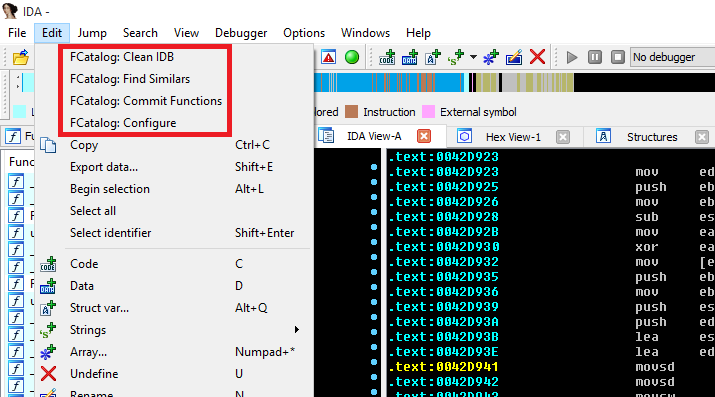Click the red X Undefine toolbar icon

538,57
